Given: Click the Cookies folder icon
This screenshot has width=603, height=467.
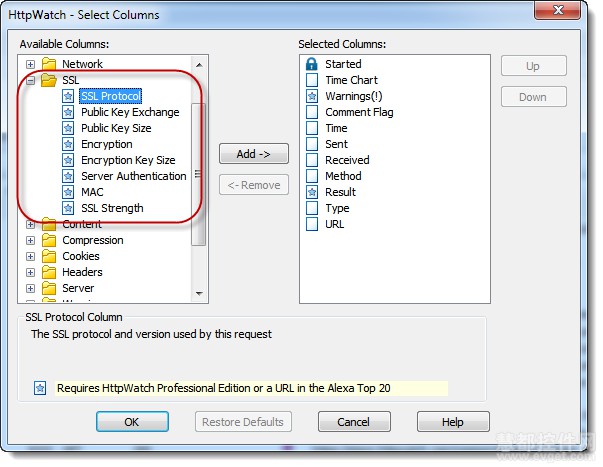Looking at the screenshot, I should [x=49, y=256].
